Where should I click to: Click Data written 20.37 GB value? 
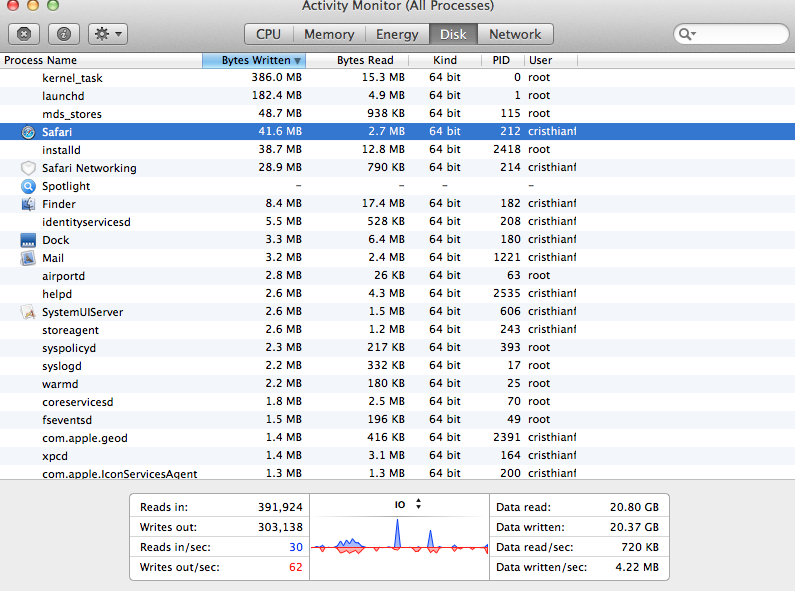pyautogui.click(x=634, y=527)
